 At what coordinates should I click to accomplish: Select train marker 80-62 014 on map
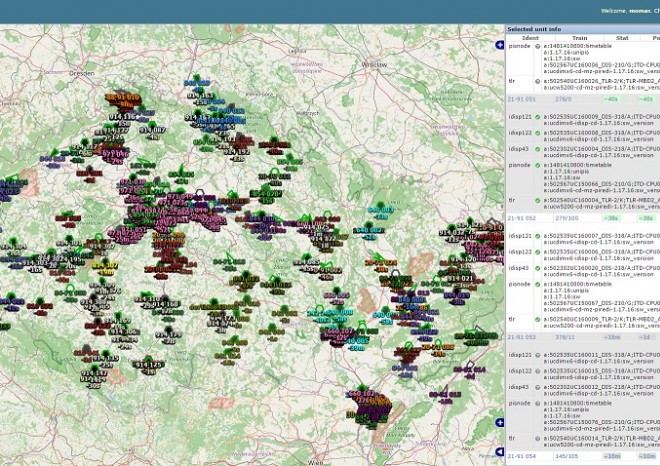(x=470, y=370)
